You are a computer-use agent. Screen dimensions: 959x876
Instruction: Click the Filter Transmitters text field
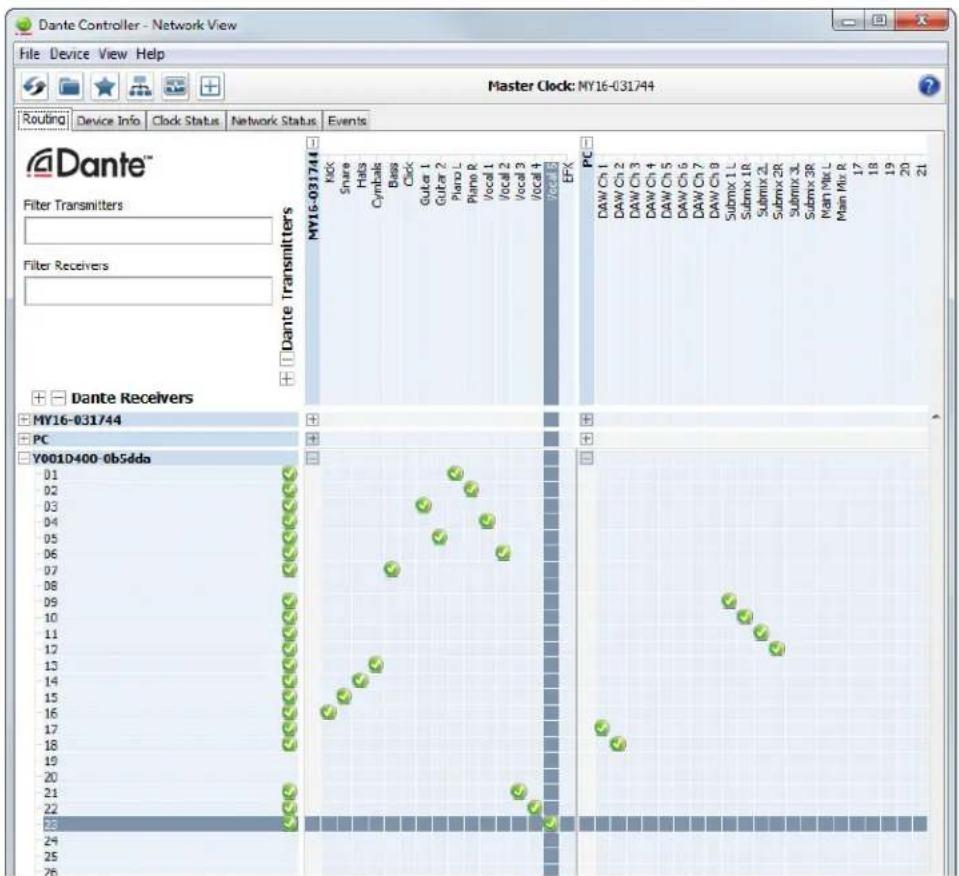148,231
